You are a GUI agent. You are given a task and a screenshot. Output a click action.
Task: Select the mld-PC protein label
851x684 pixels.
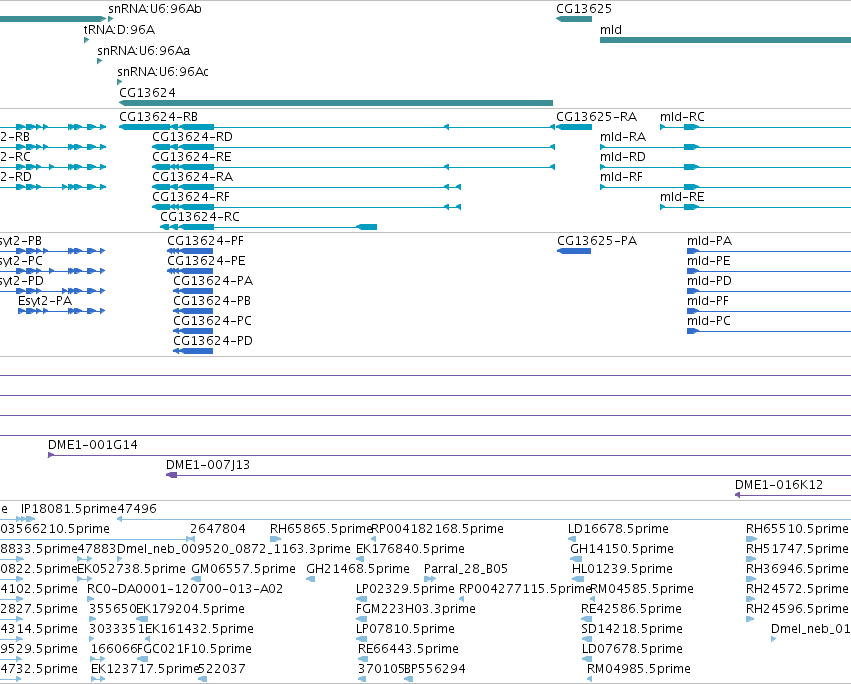tap(709, 321)
